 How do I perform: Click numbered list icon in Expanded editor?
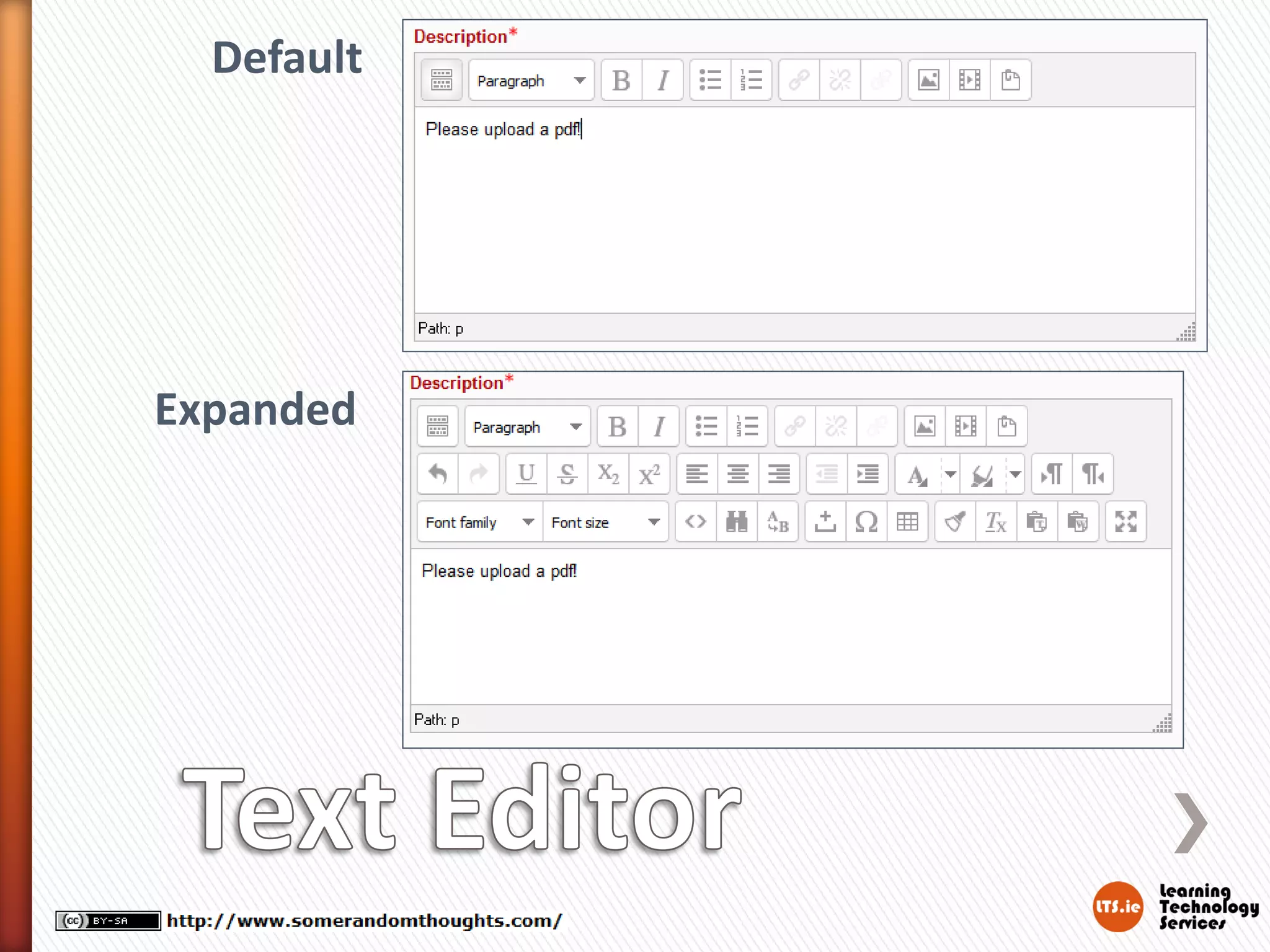click(x=747, y=426)
